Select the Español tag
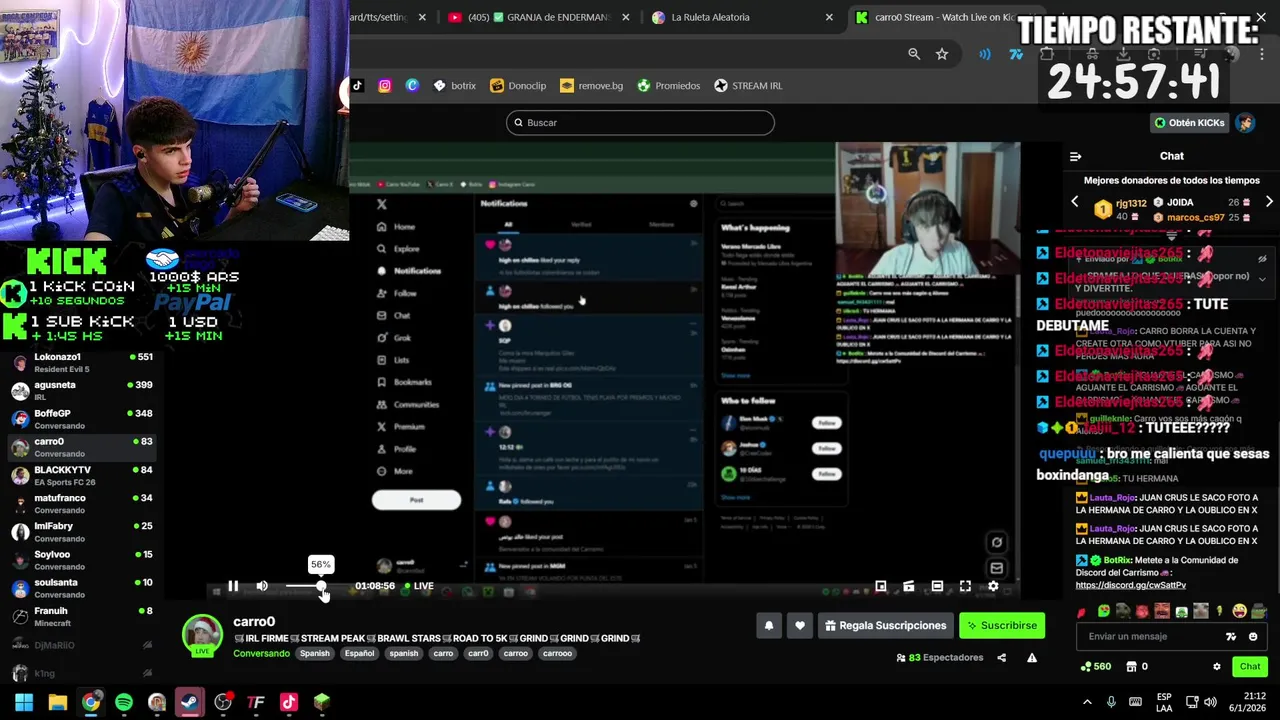This screenshot has width=1280, height=720. point(359,654)
